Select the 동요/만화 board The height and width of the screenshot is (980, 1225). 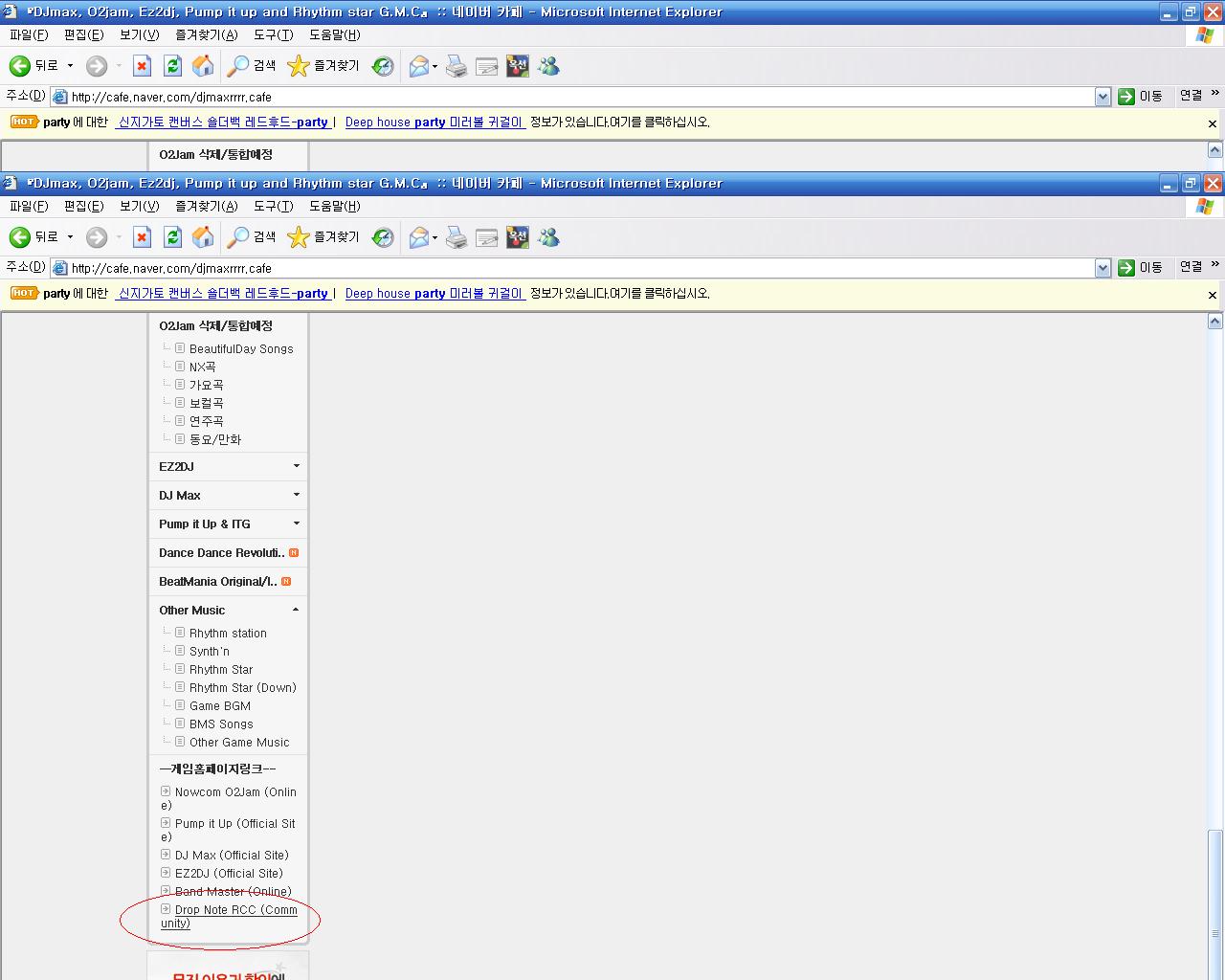point(214,440)
